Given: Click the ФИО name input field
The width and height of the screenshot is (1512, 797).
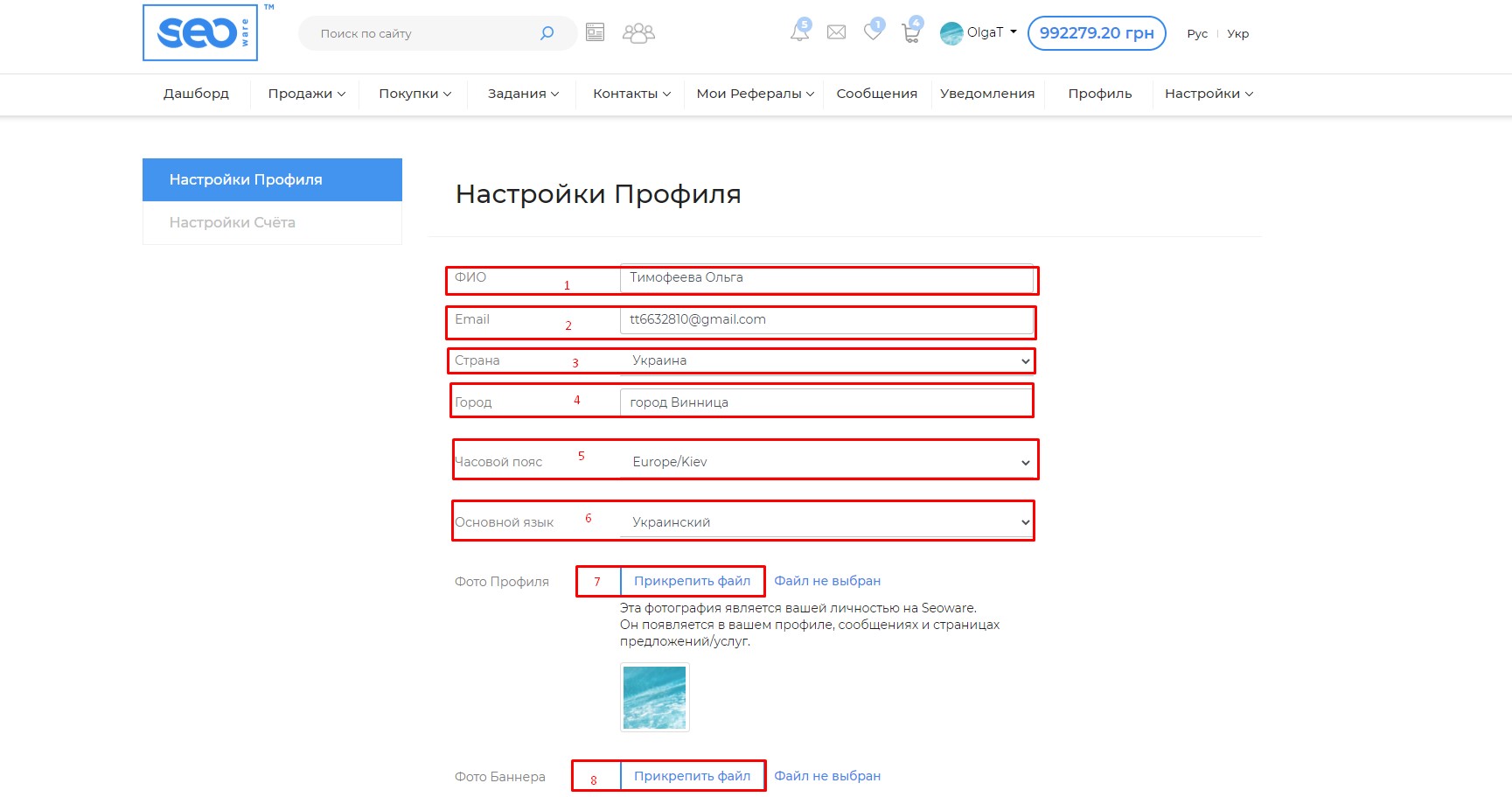Looking at the screenshot, I should coord(826,278).
